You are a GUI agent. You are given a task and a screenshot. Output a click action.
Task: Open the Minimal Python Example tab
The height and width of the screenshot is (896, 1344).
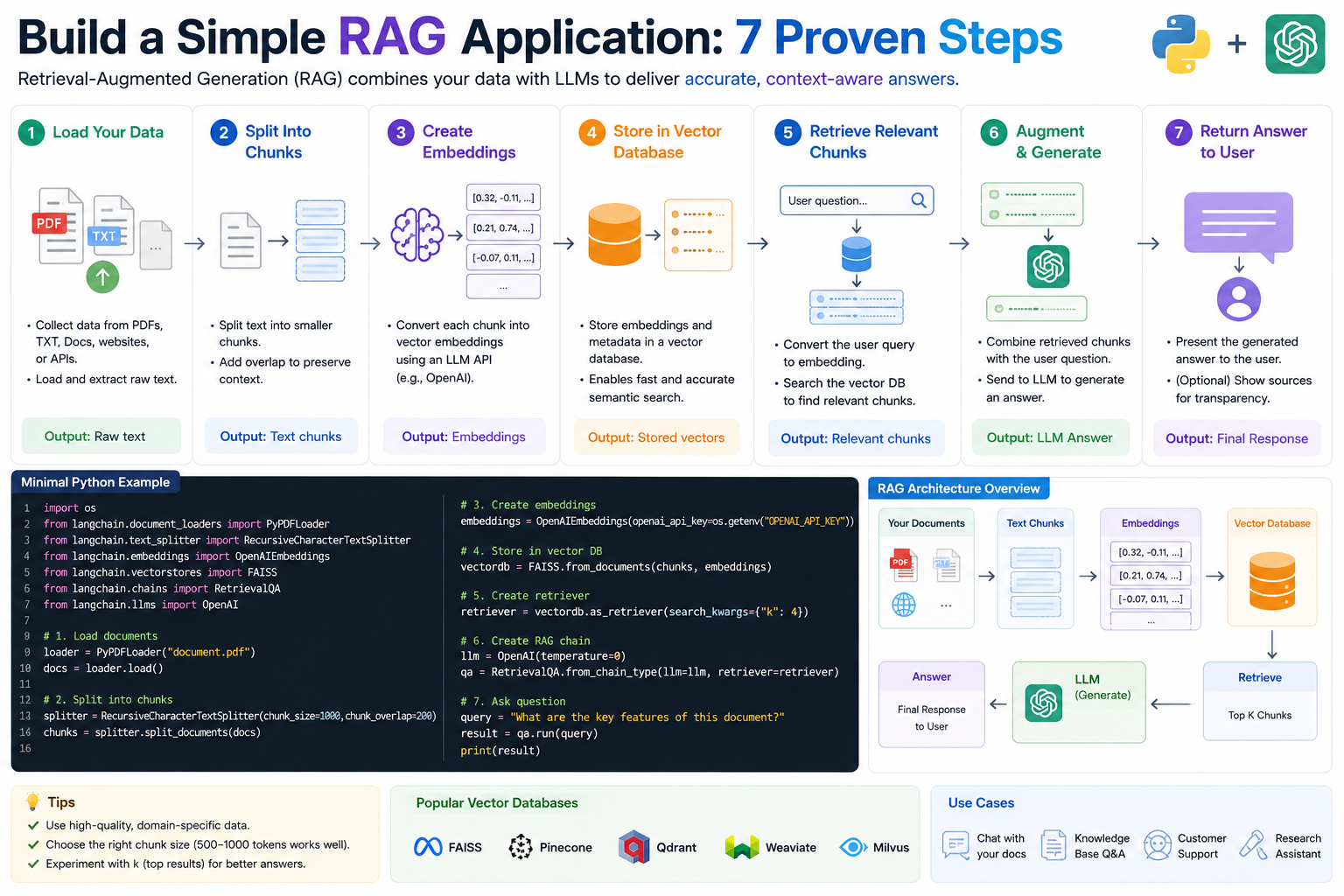95,482
